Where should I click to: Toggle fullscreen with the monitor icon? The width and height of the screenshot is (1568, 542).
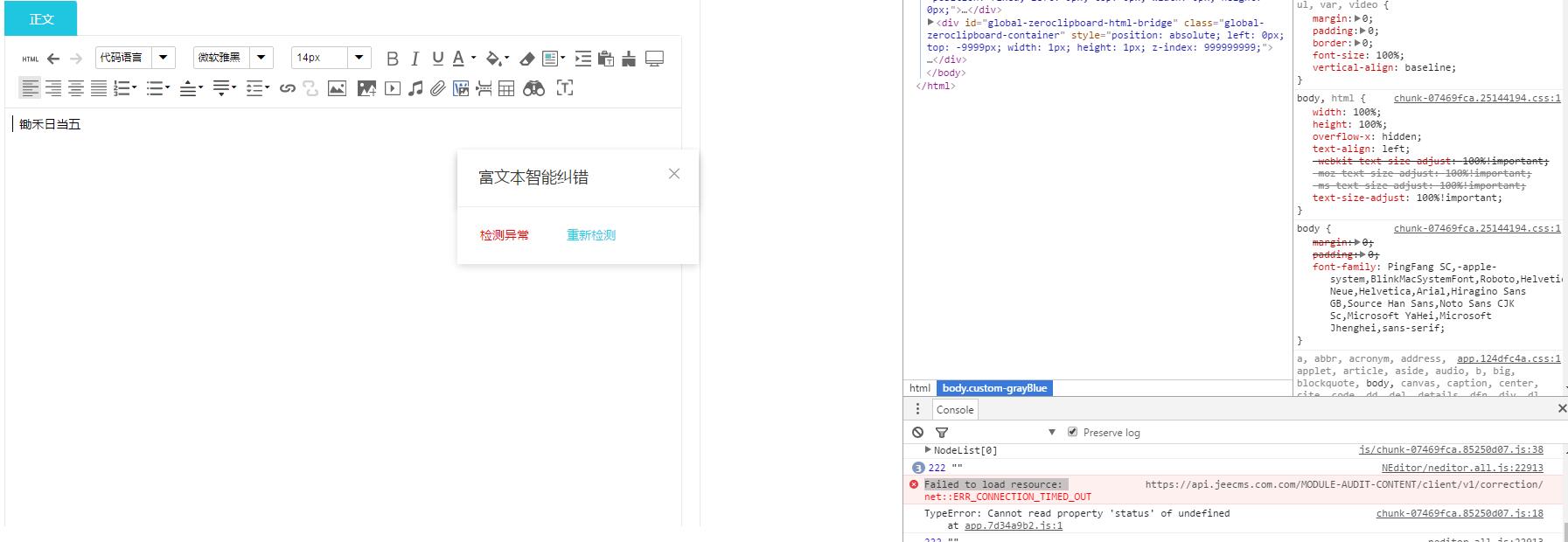pos(654,59)
